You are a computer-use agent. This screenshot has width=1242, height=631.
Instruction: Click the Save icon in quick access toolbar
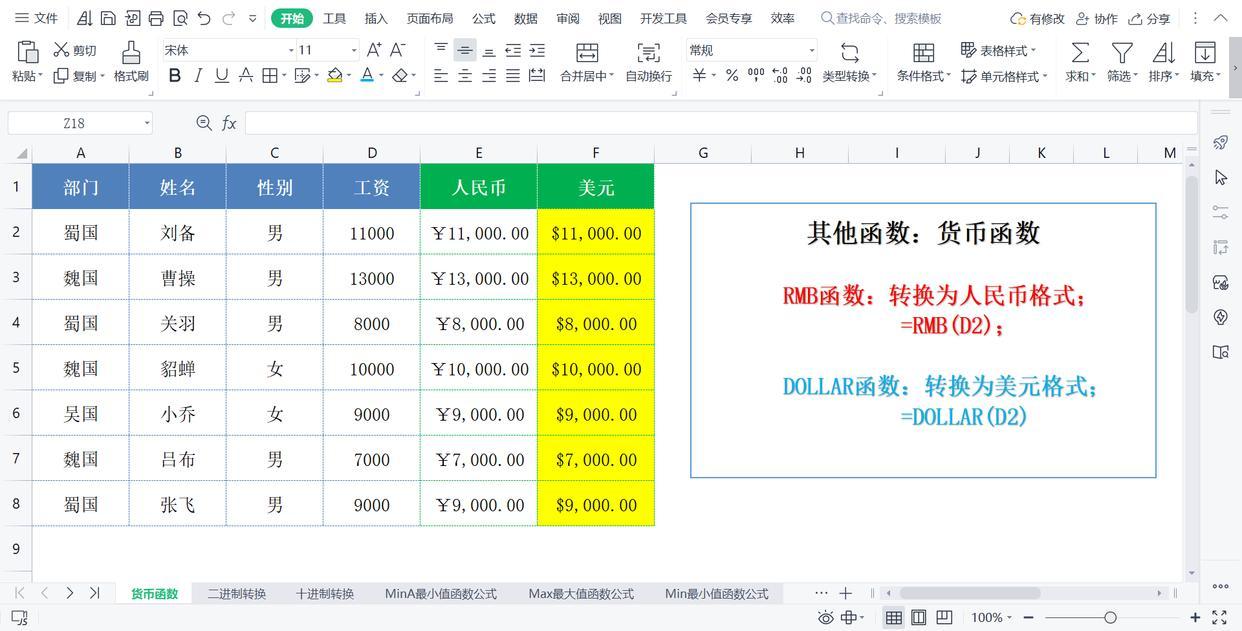click(108, 18)
